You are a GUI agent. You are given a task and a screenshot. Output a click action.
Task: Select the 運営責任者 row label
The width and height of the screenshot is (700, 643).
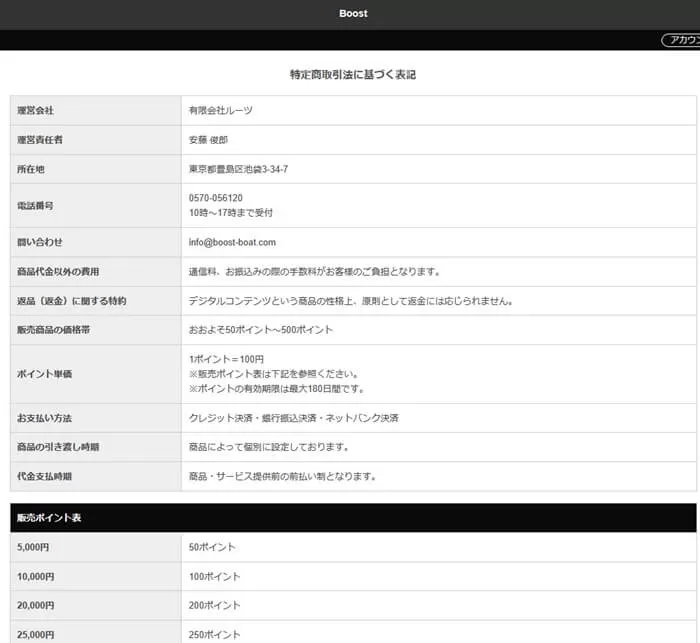[40, 140]
